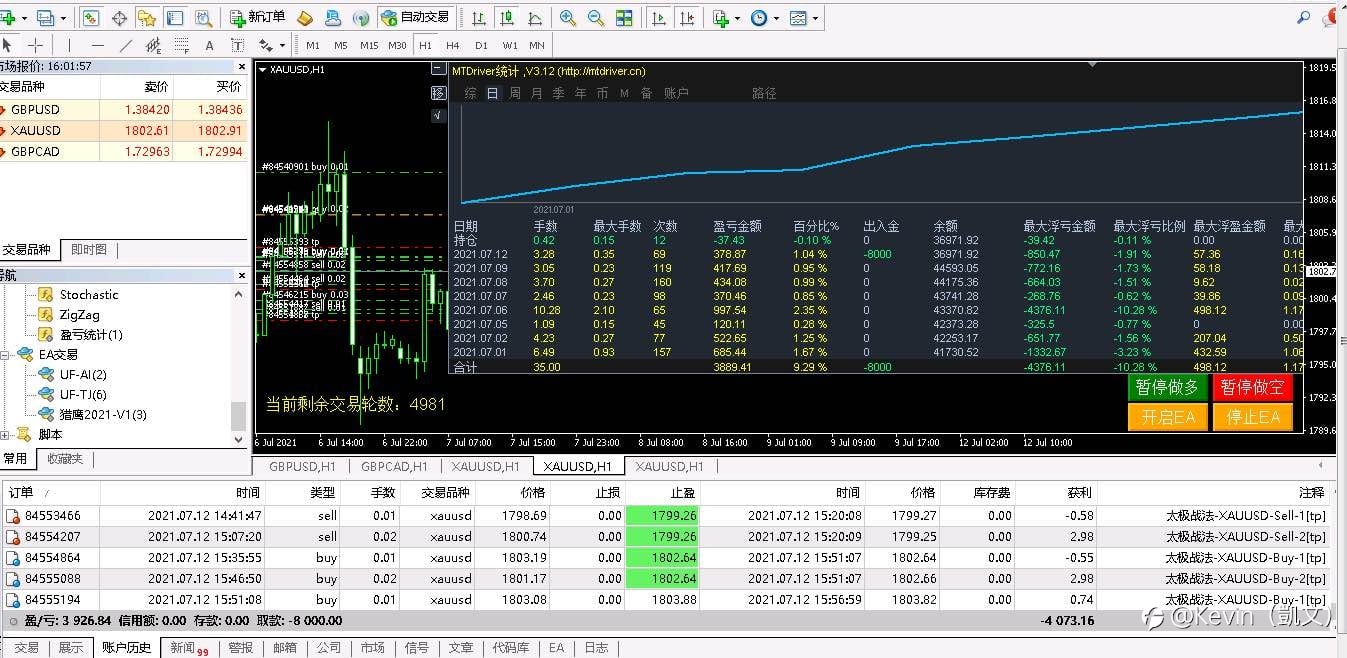Select the text tool A

209,45
